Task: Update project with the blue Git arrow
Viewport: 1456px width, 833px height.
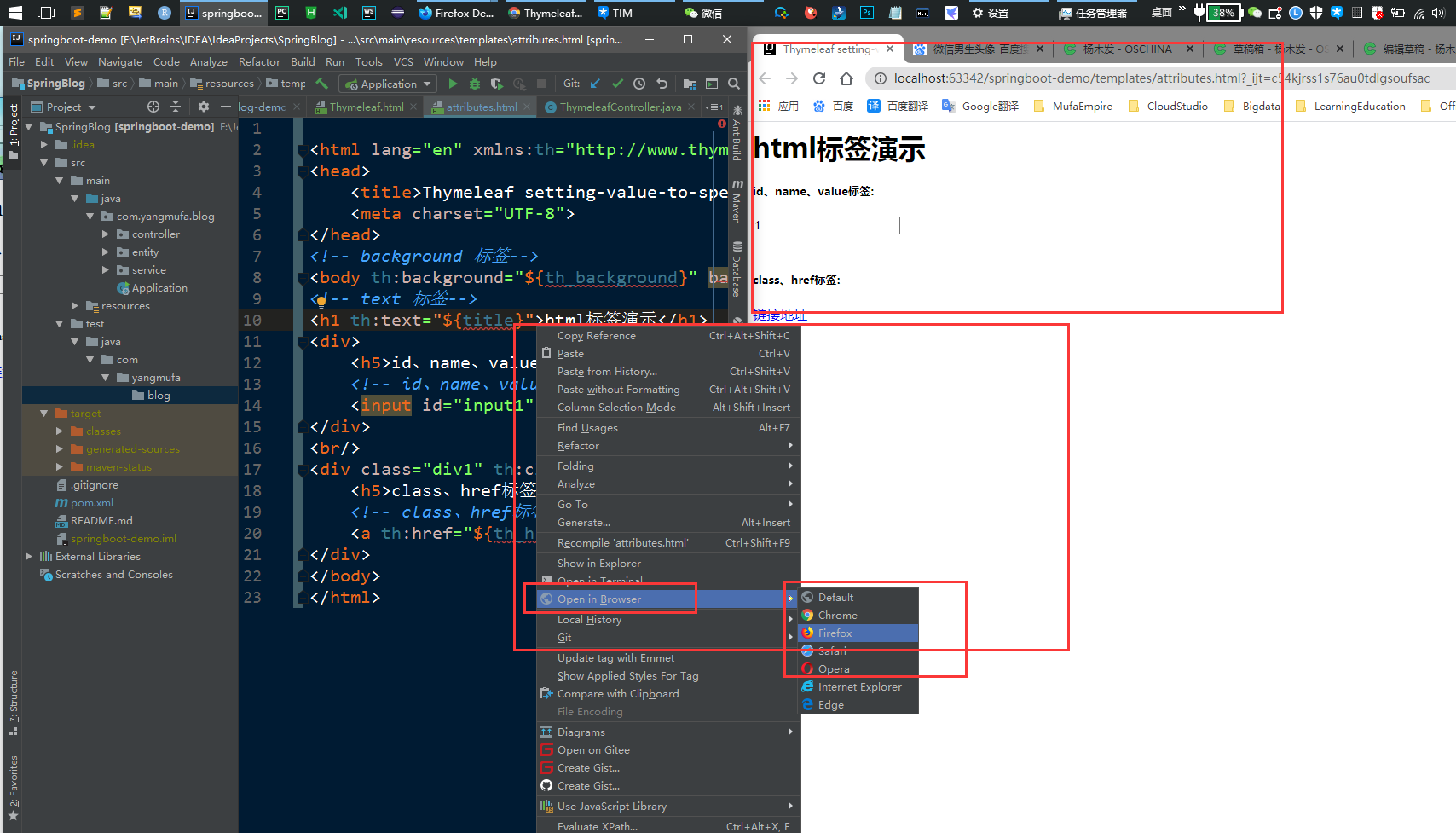Action: coord(594,83)
